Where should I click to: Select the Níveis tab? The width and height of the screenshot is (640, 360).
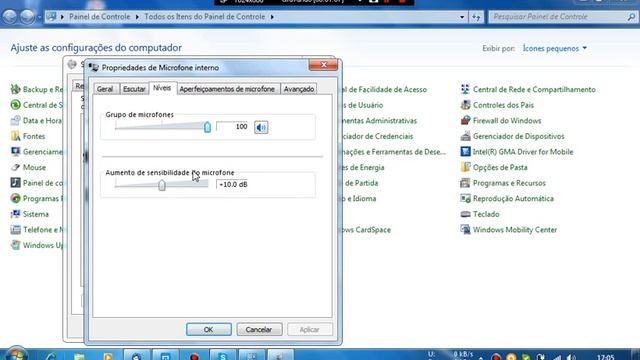coord(162,88)
